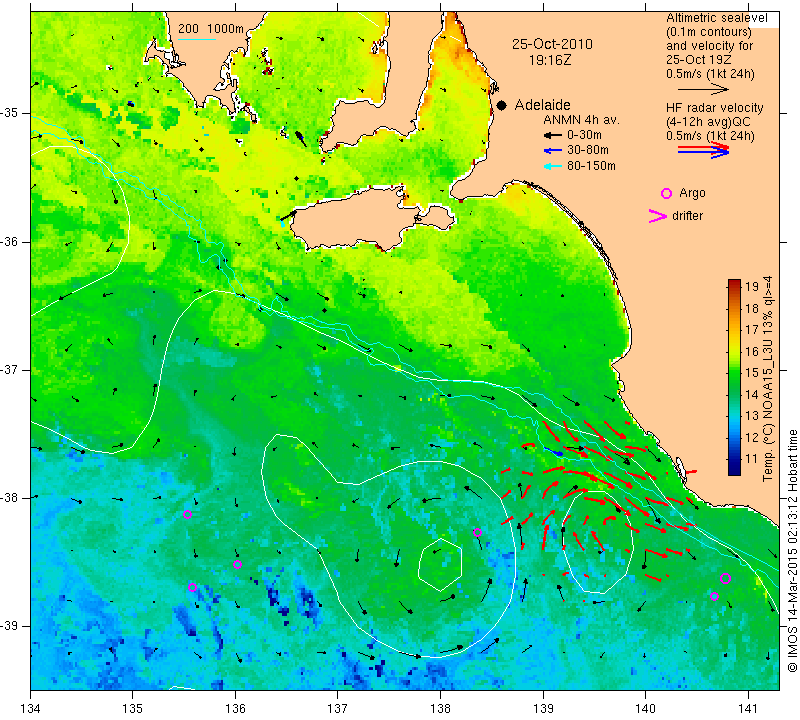Click latitude label -35 on the left axis

(9, 113)
